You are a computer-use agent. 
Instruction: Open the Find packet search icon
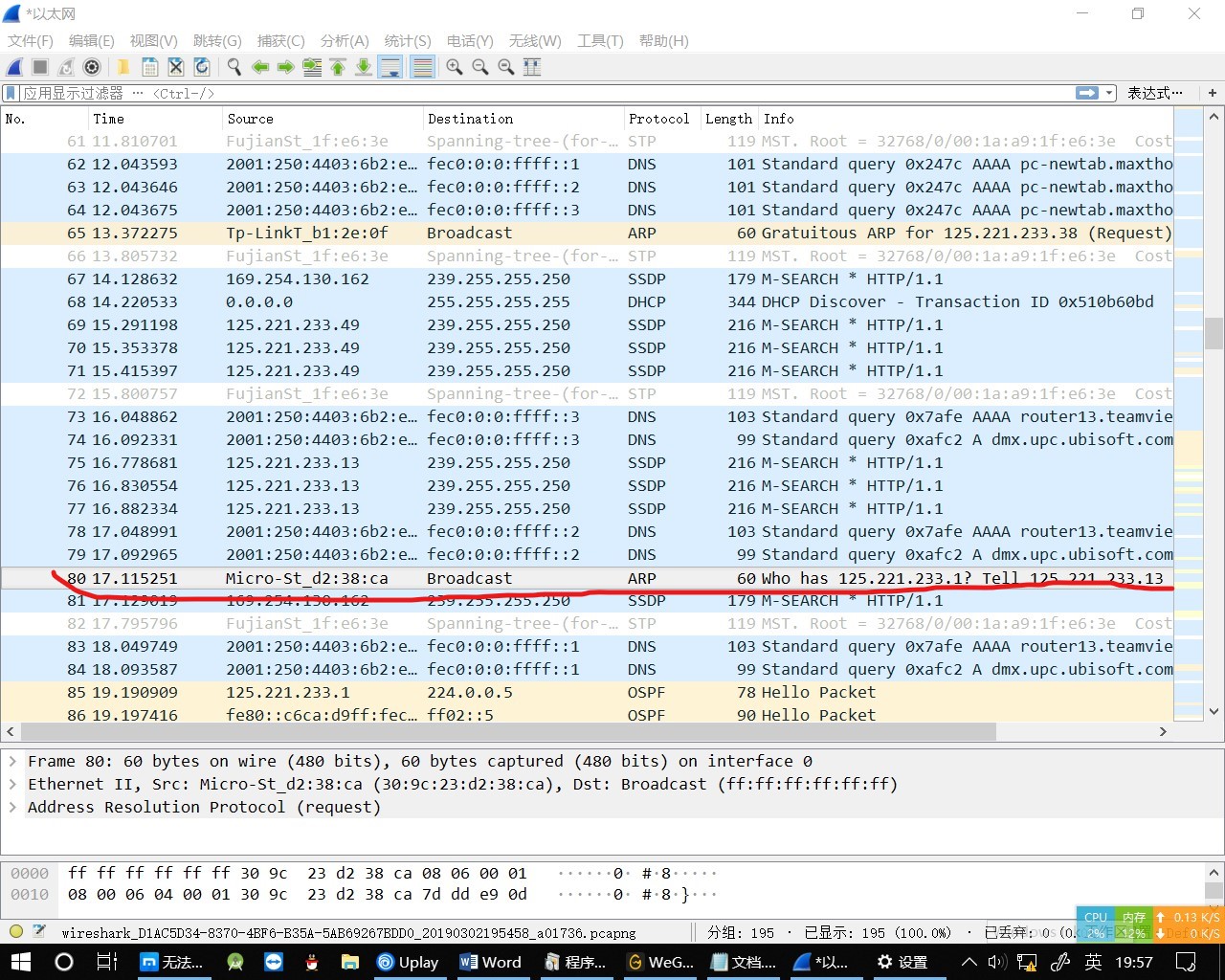tap(234, 66)
